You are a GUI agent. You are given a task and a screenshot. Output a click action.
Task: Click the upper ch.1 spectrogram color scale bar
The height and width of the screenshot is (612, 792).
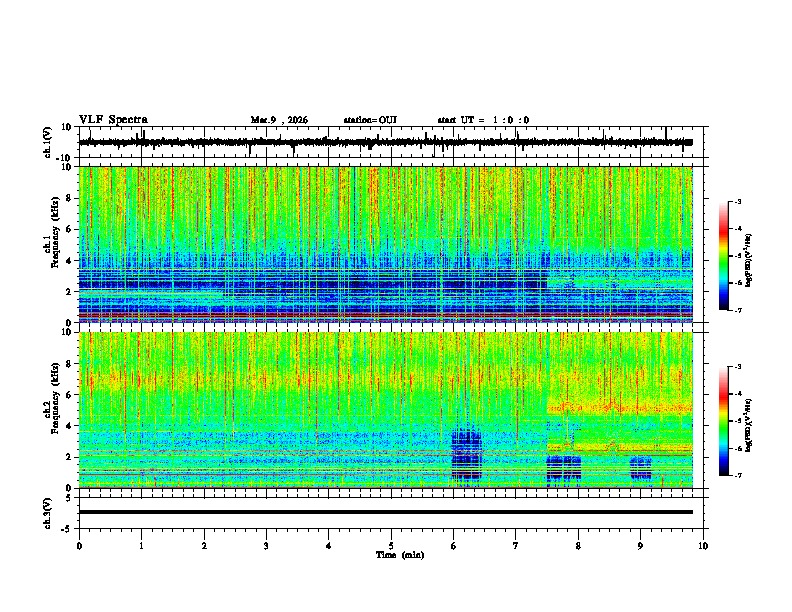pos(723,256)
